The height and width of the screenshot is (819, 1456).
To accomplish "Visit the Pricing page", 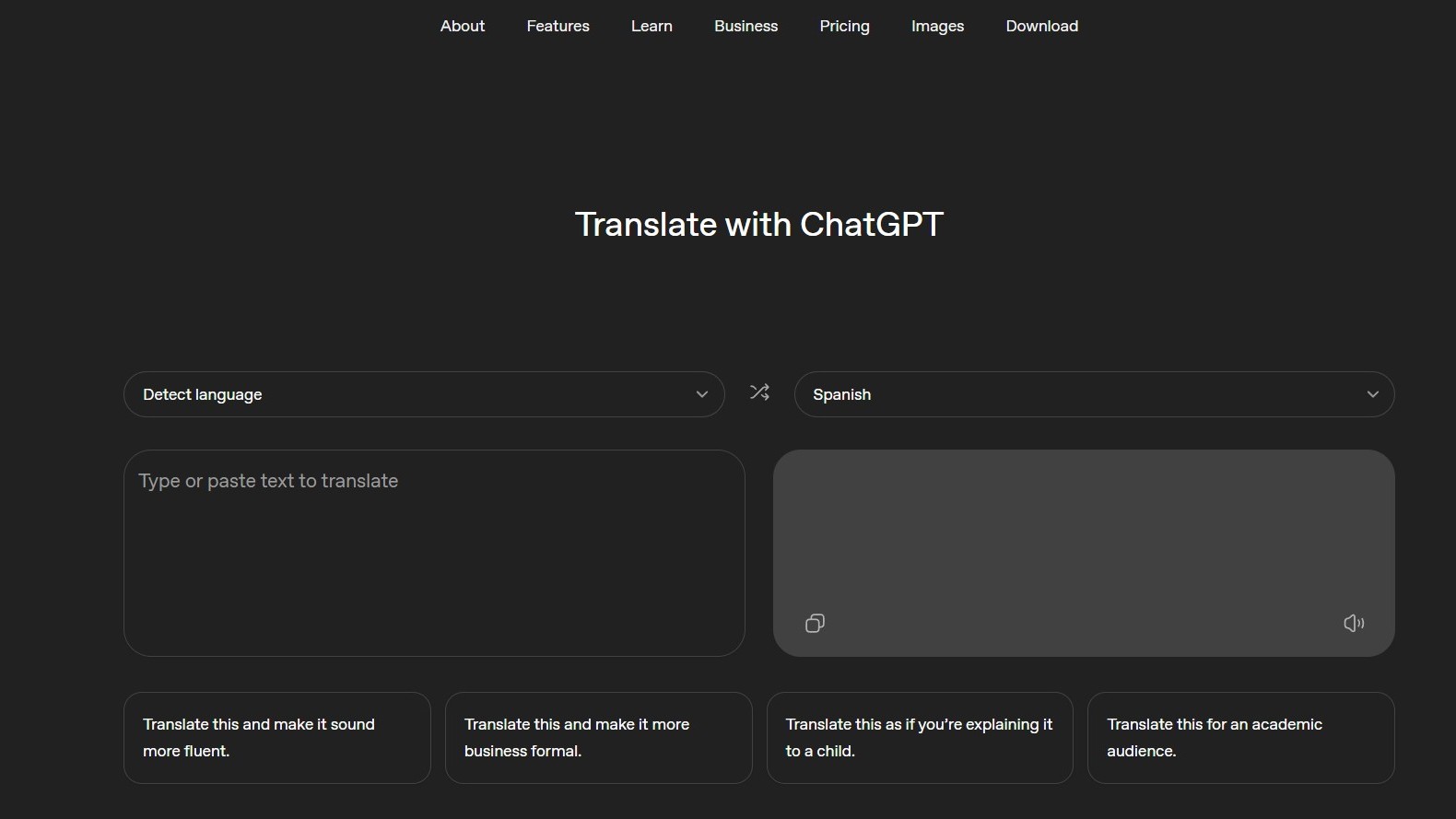I will (x=844, y=26).
